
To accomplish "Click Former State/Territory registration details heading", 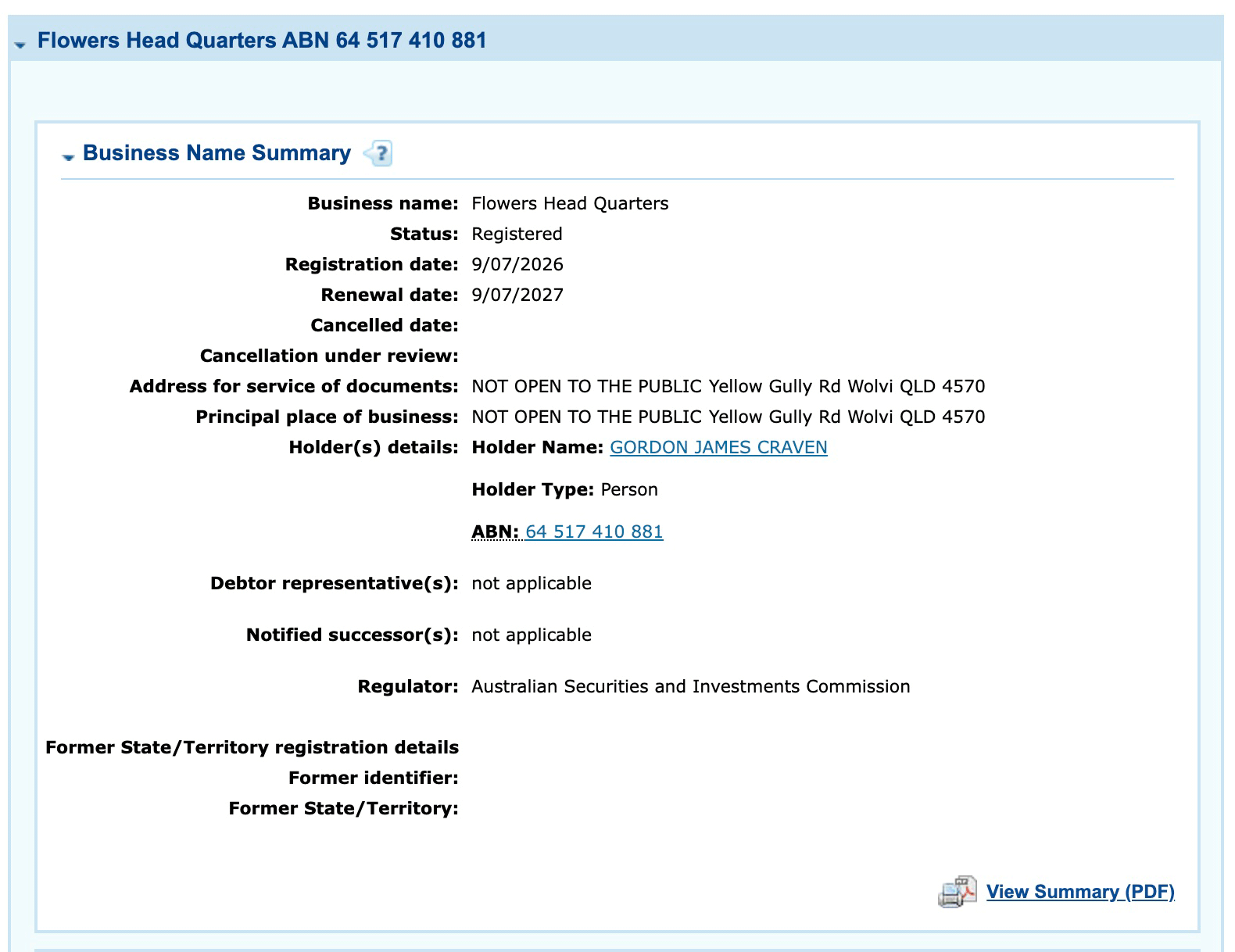I will (x=252, y=747).
